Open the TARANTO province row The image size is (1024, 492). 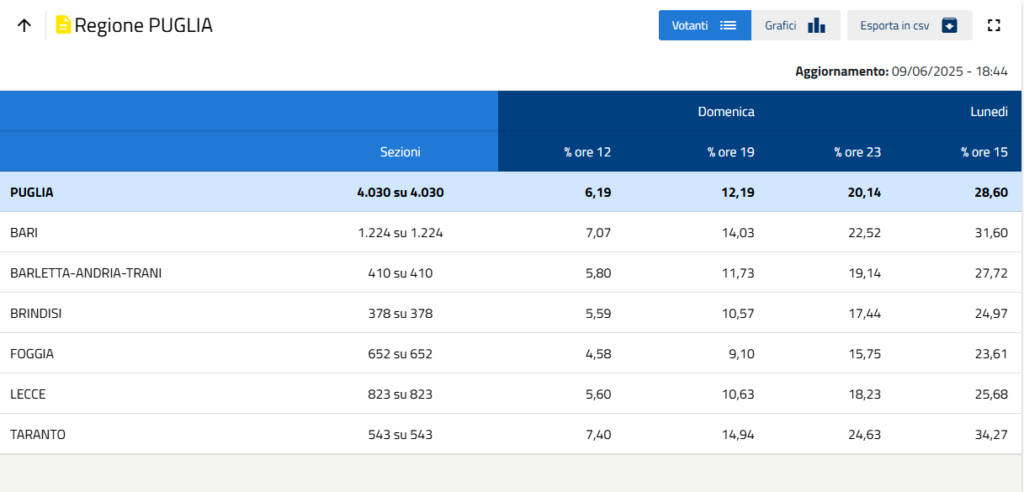pyautogui.click(x=38, y=434)
